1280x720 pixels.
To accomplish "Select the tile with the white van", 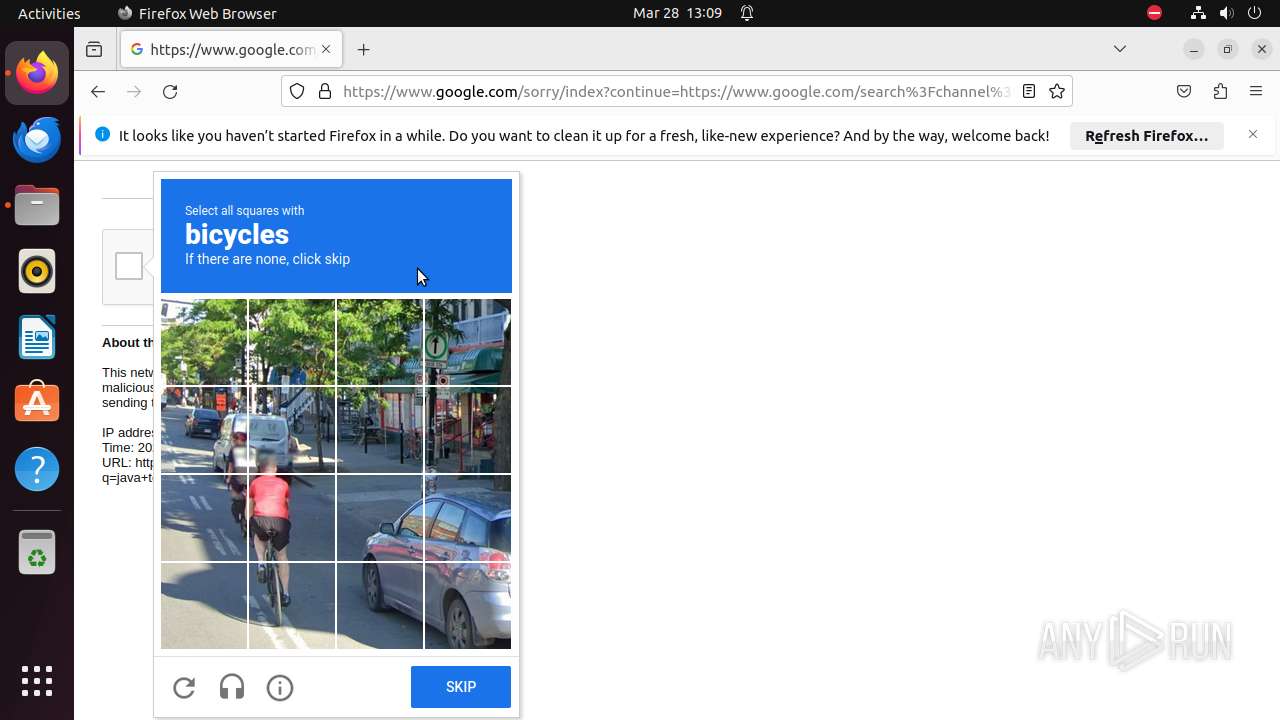I will click(292, 430).
